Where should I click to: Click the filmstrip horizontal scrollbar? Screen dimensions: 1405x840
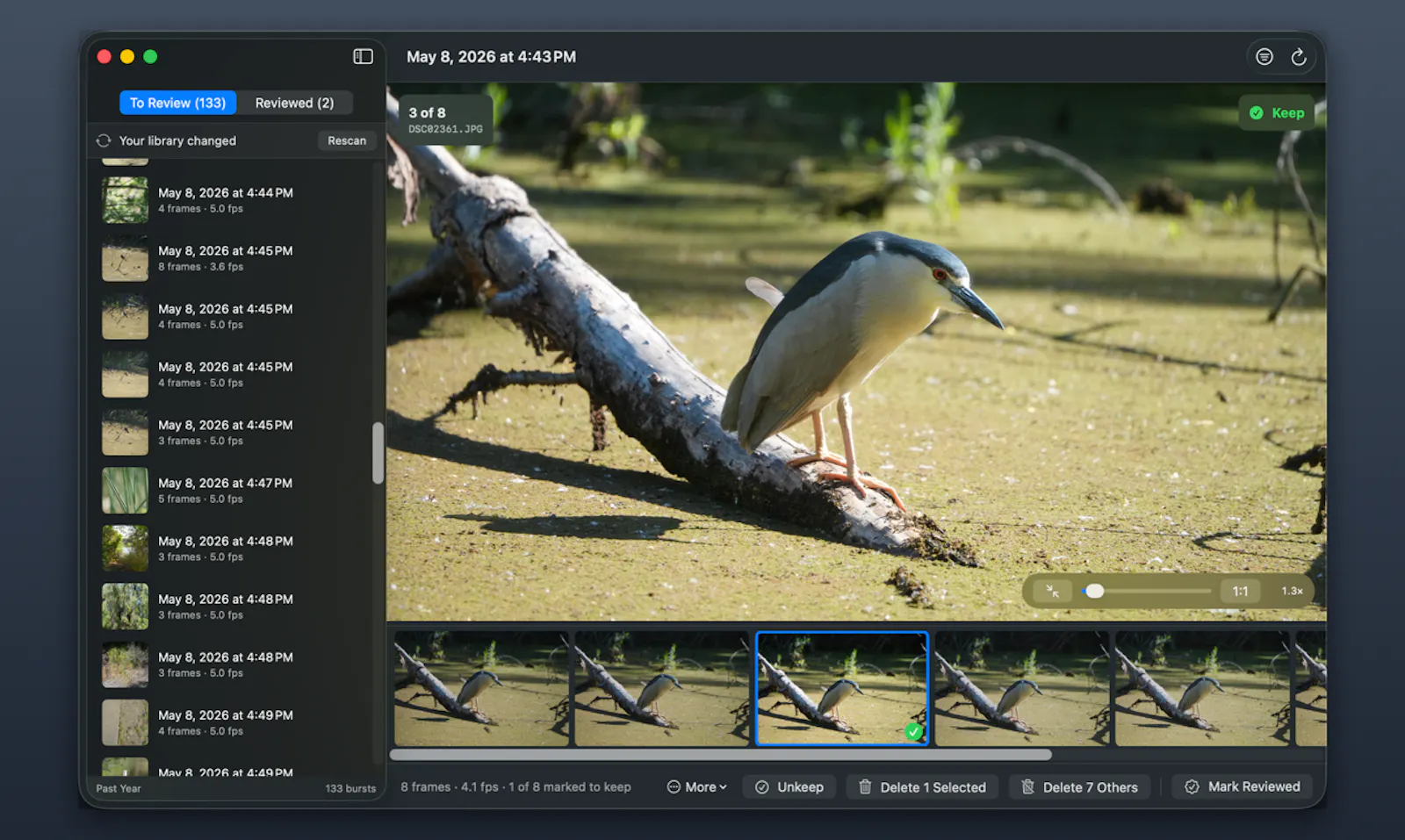click(x=720, y=755)
